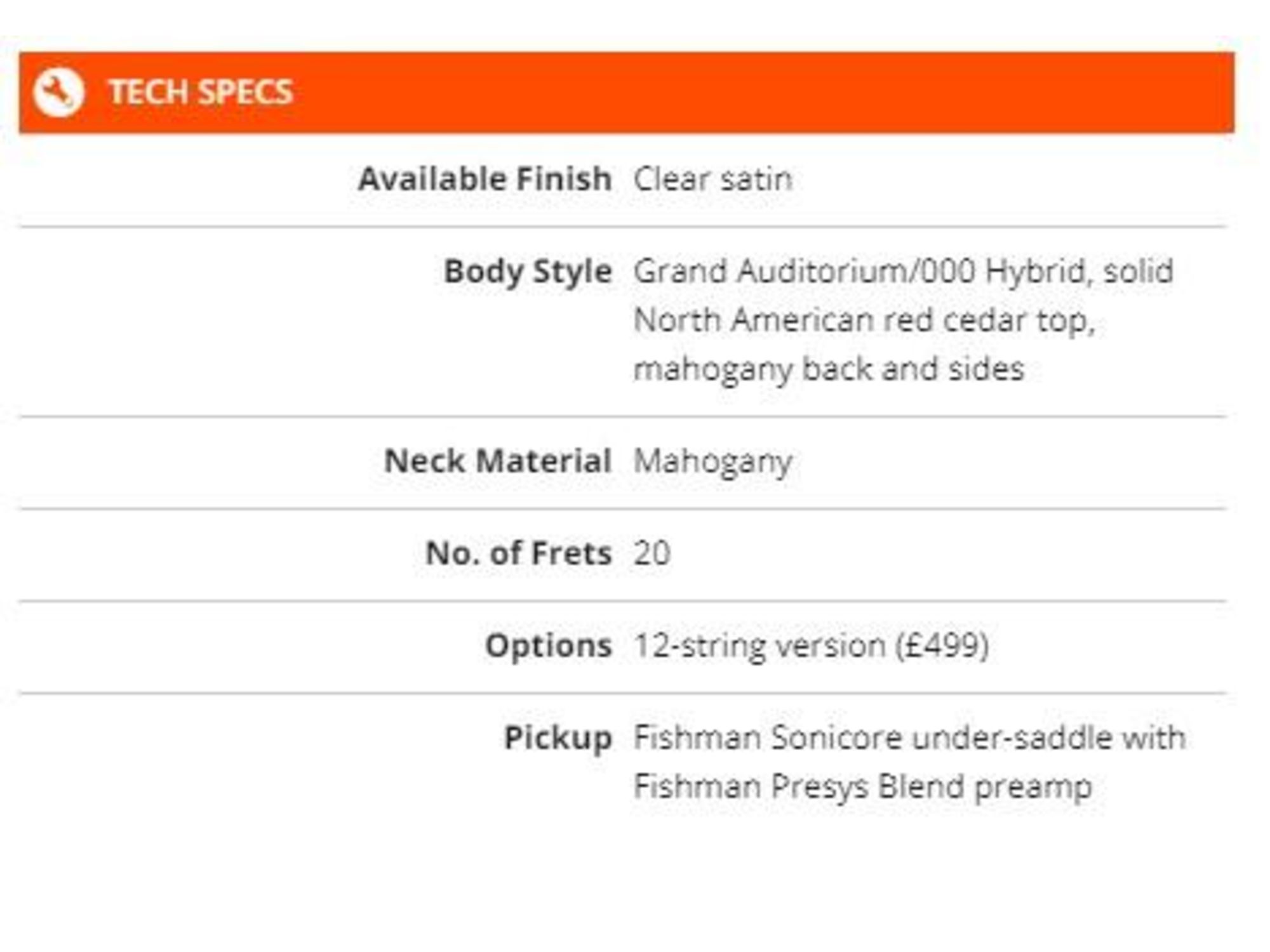Select the Options label
The height and width of the screenshot is (952, 1270).
549,647
